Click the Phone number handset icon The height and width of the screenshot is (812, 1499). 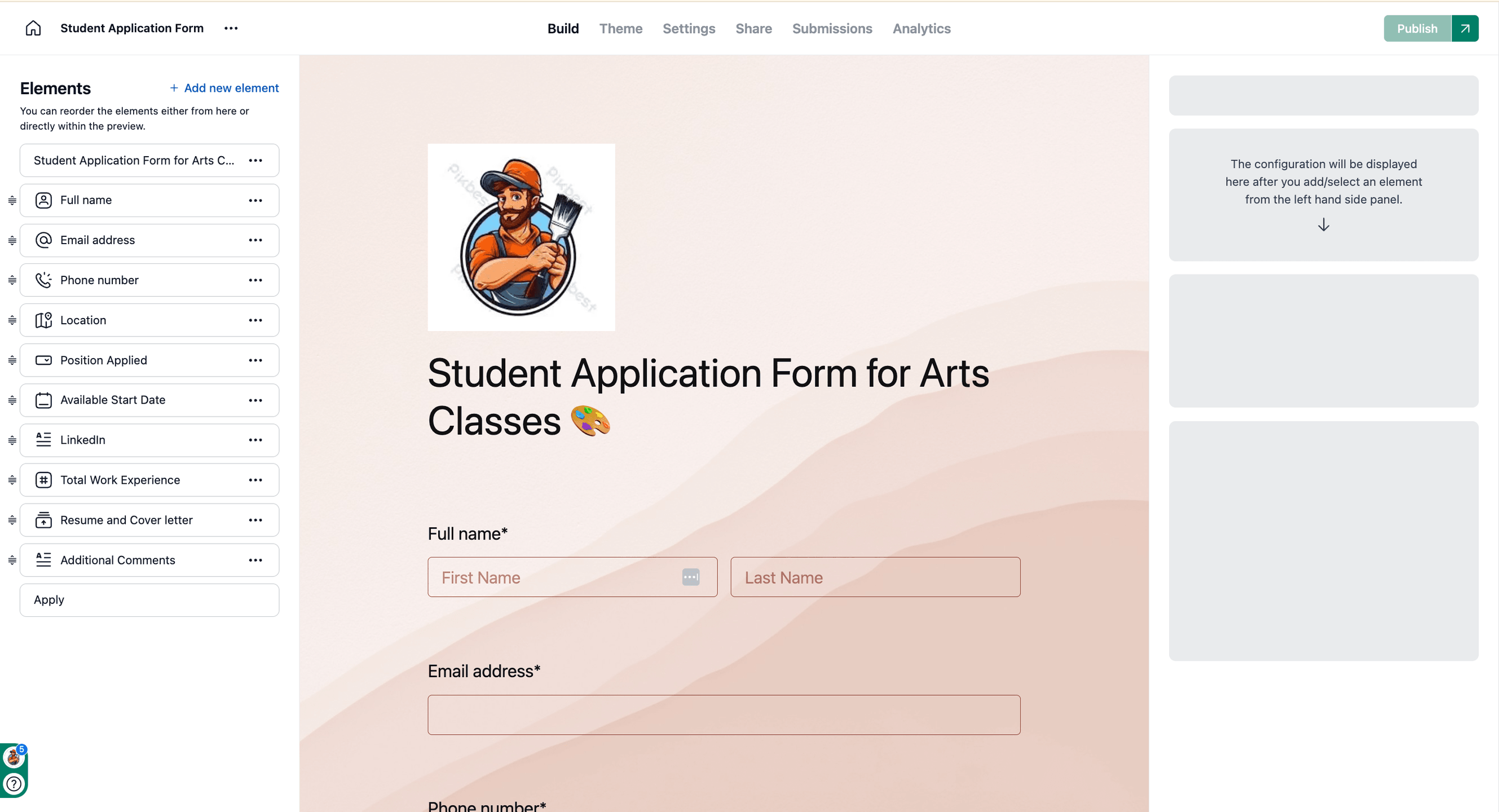(43, 280)
